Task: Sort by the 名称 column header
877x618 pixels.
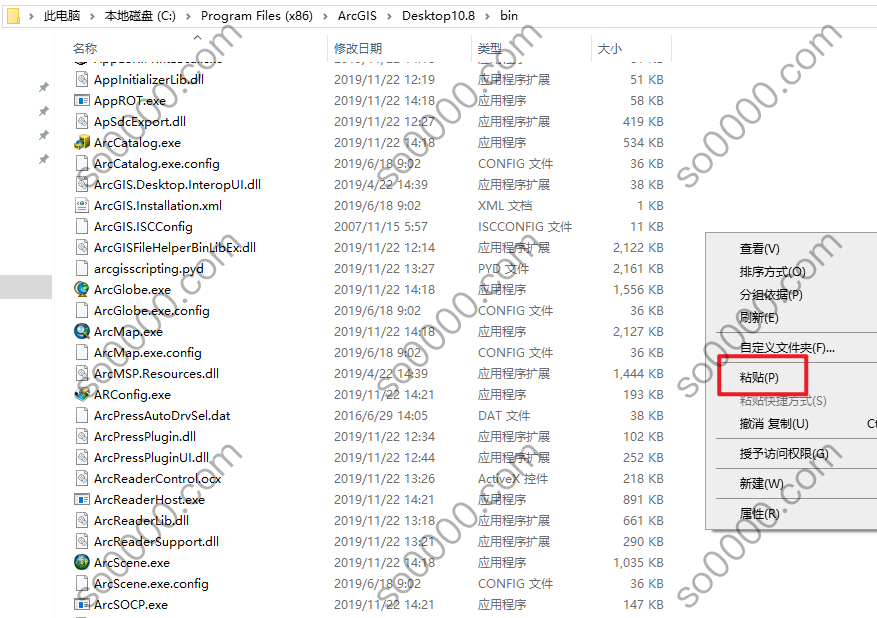Action: (85, 49)
